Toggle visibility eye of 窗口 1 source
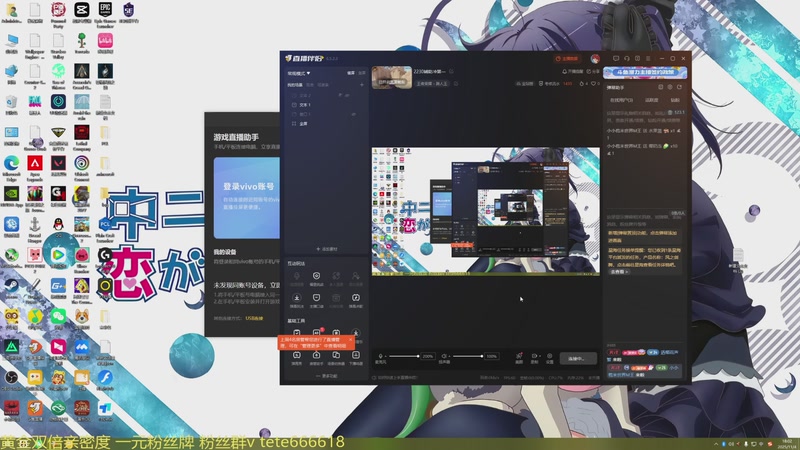The width and height of the screenshot is (800, 450). click(353, 114)
